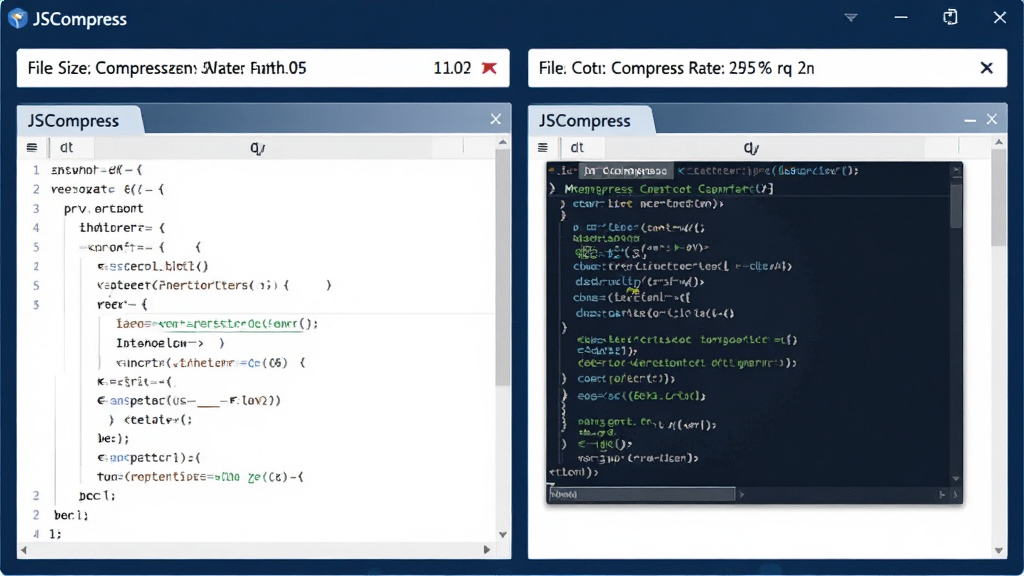Click the left panel 'dt' button
This screenshot has height=576, width=1024.
(x=67, y=148)
